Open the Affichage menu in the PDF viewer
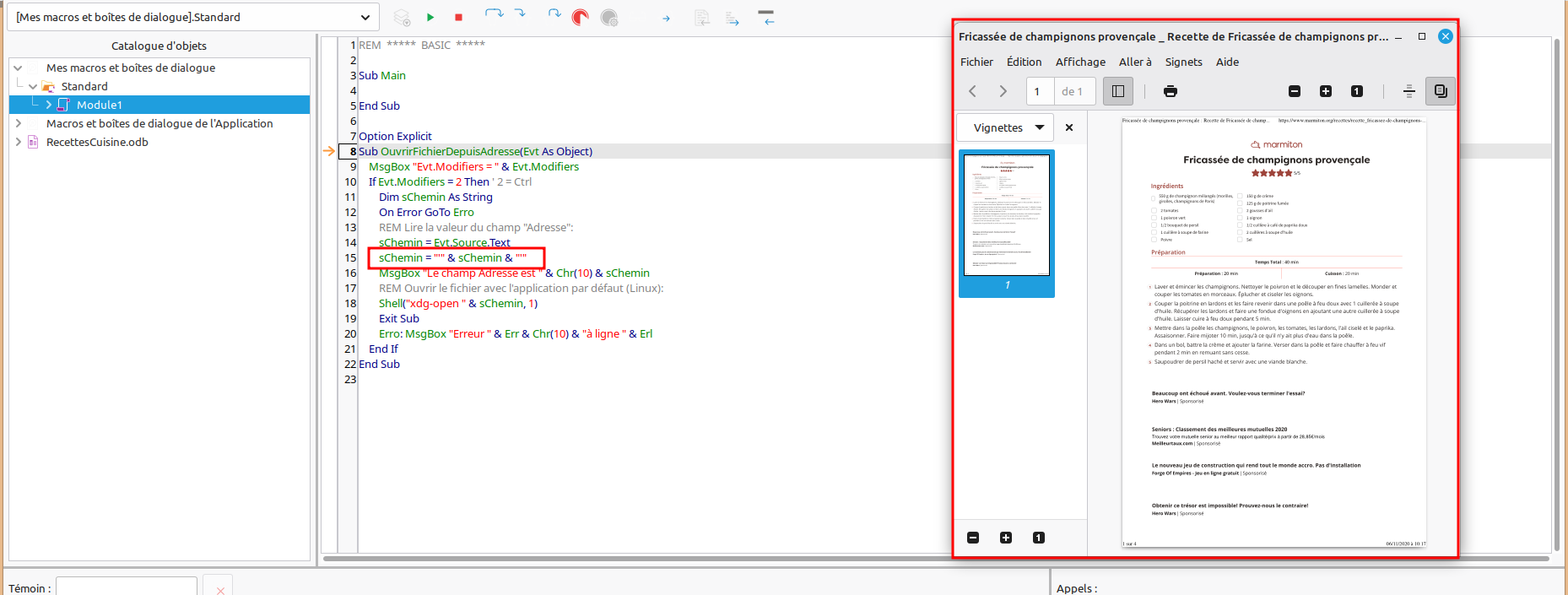 coord(1080,62)
